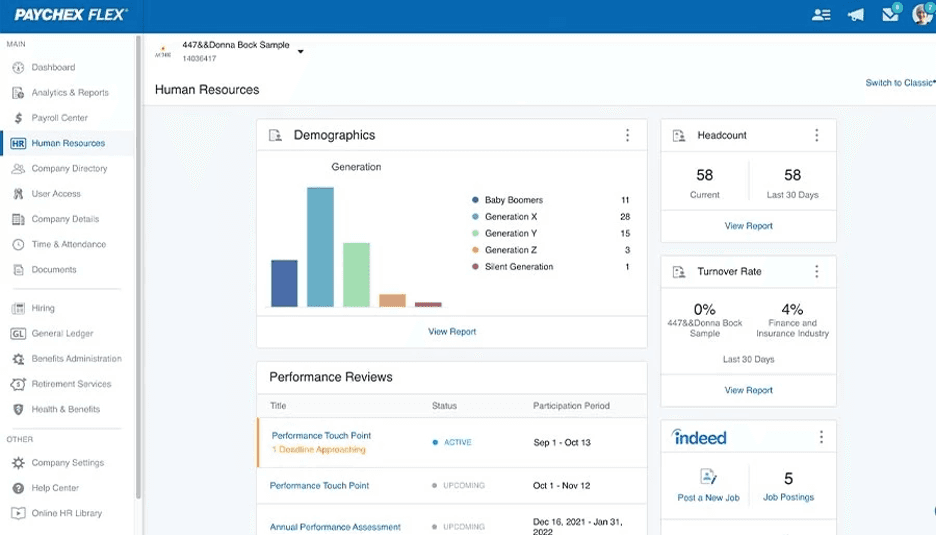Go to Analytics & Reports in sidebar
The height and width of the screenshot is (536, 936).
point(69,93)
